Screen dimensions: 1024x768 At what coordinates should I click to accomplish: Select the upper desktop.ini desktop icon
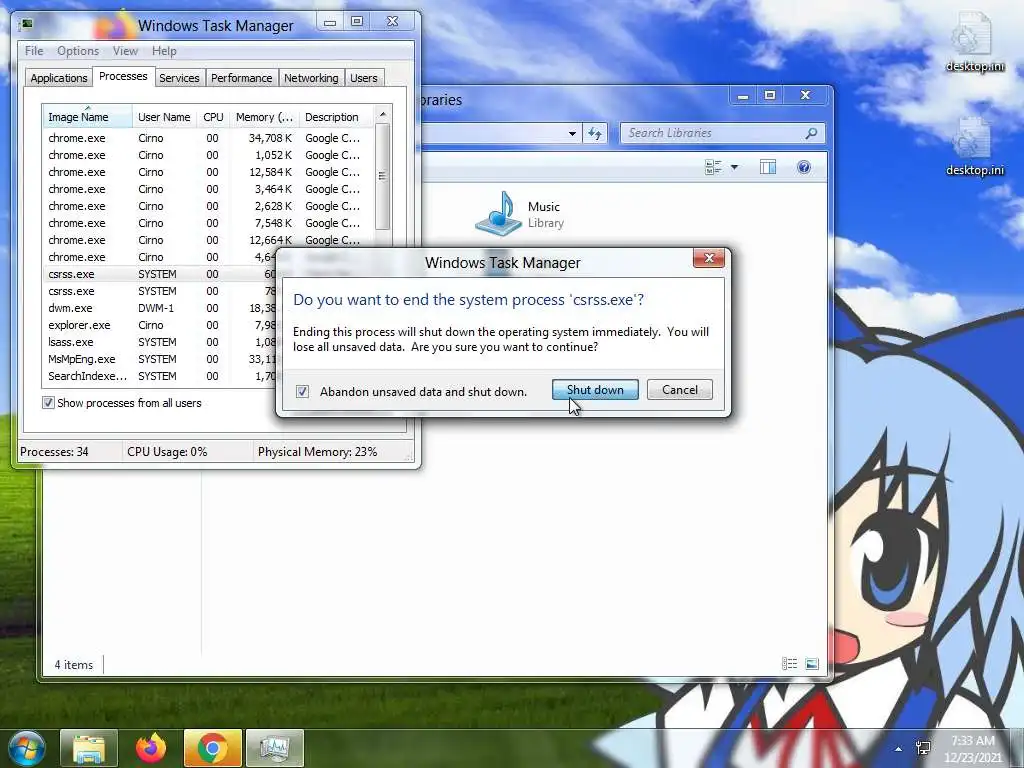coord(974,43)
